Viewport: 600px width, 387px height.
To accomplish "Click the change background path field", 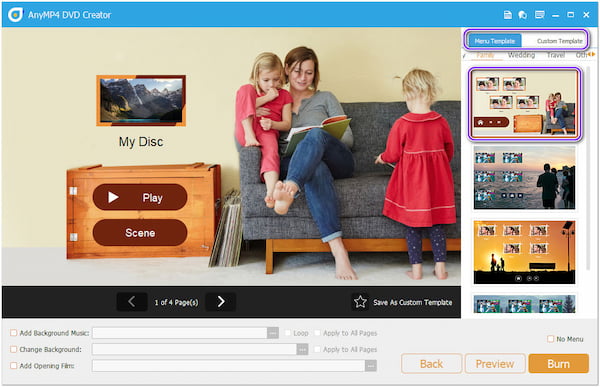I will (194, 349).
